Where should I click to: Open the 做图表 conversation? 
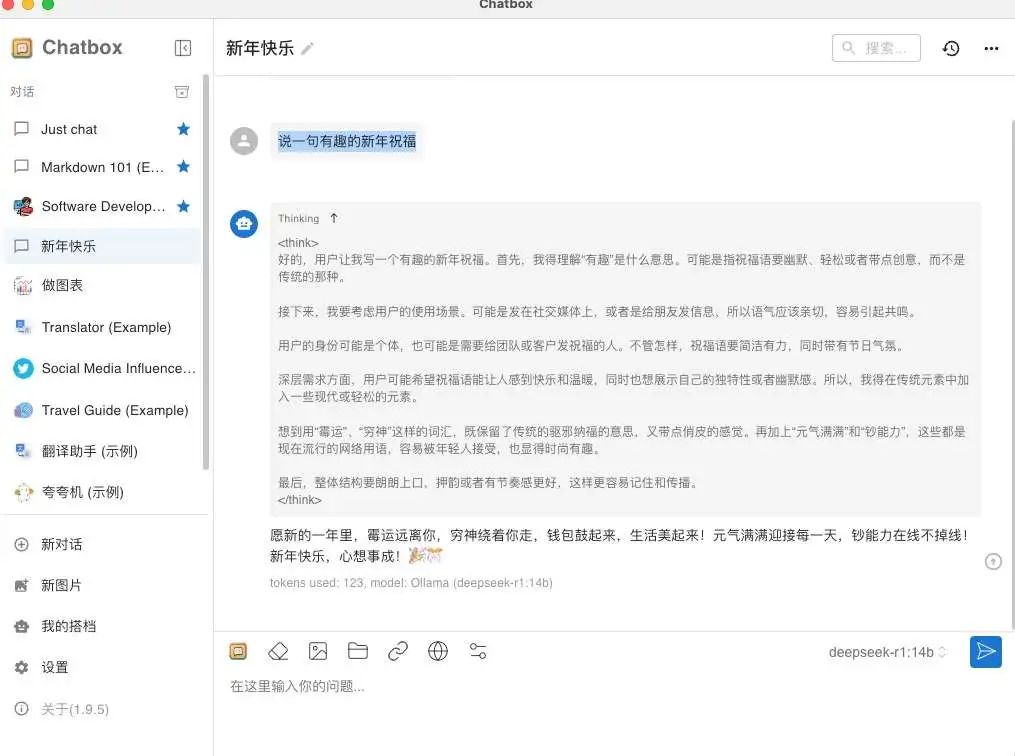tap(102, 285)
